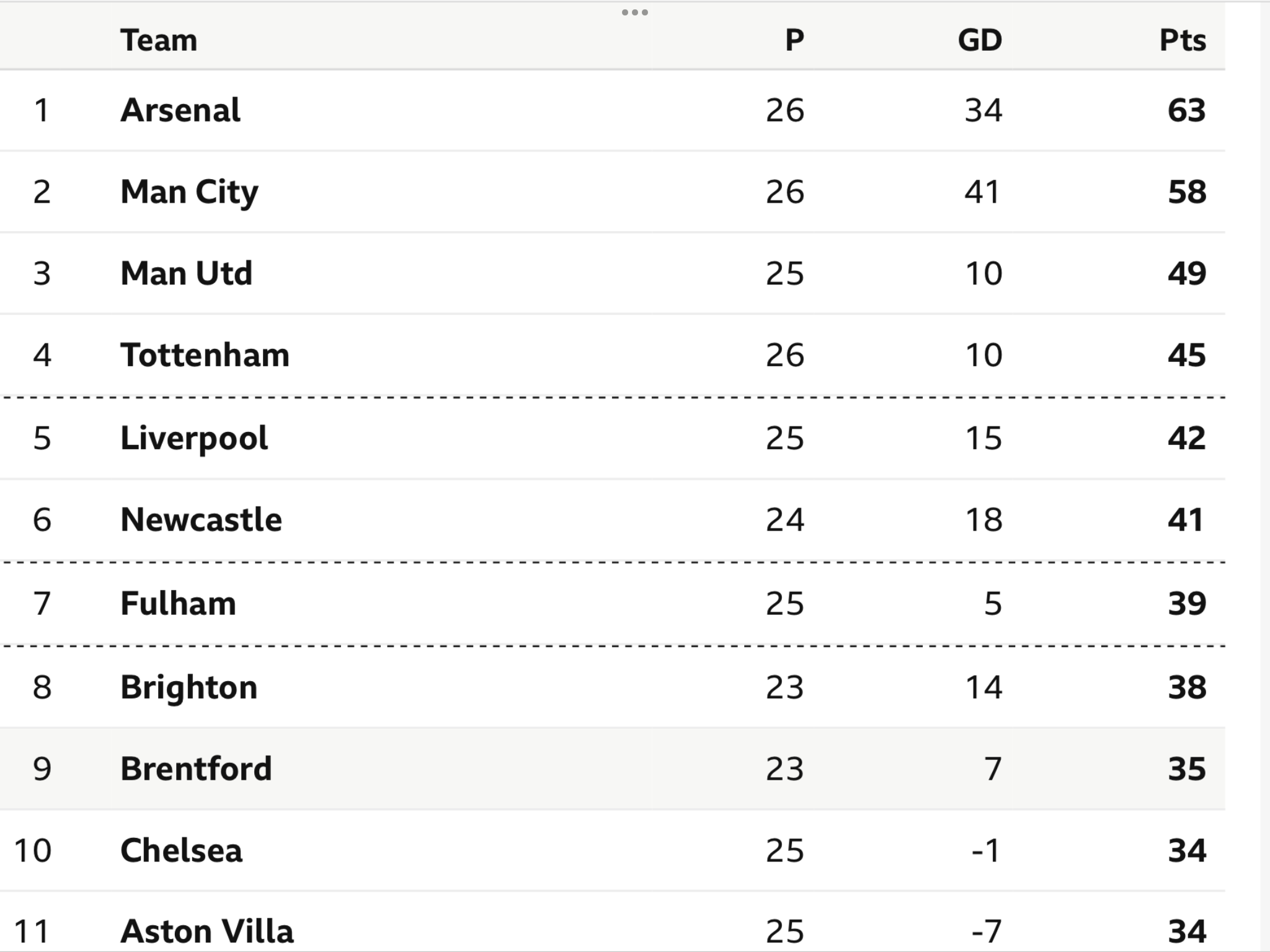1270x952 pixels.
Task: Select Fulham in the standings
Action: point(179,603)
